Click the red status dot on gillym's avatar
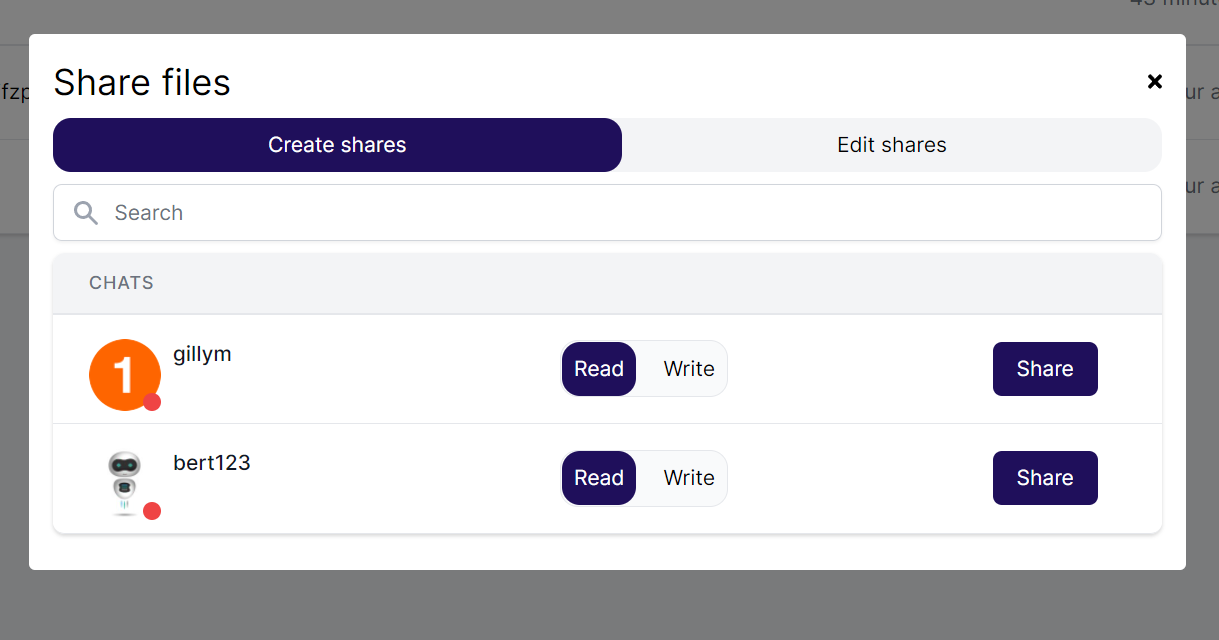This screenshot has width=1219, height=640. tap(153, 403)
